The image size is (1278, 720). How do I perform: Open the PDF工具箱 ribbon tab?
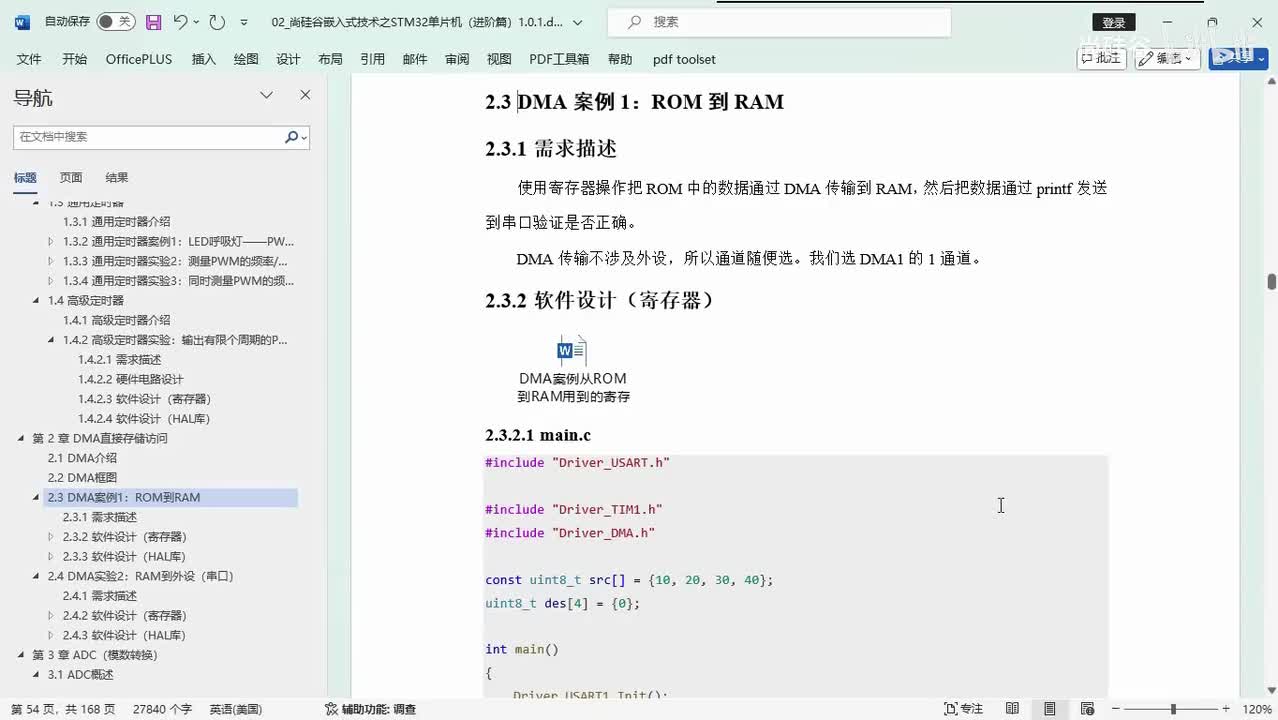(x=559, y=59)
